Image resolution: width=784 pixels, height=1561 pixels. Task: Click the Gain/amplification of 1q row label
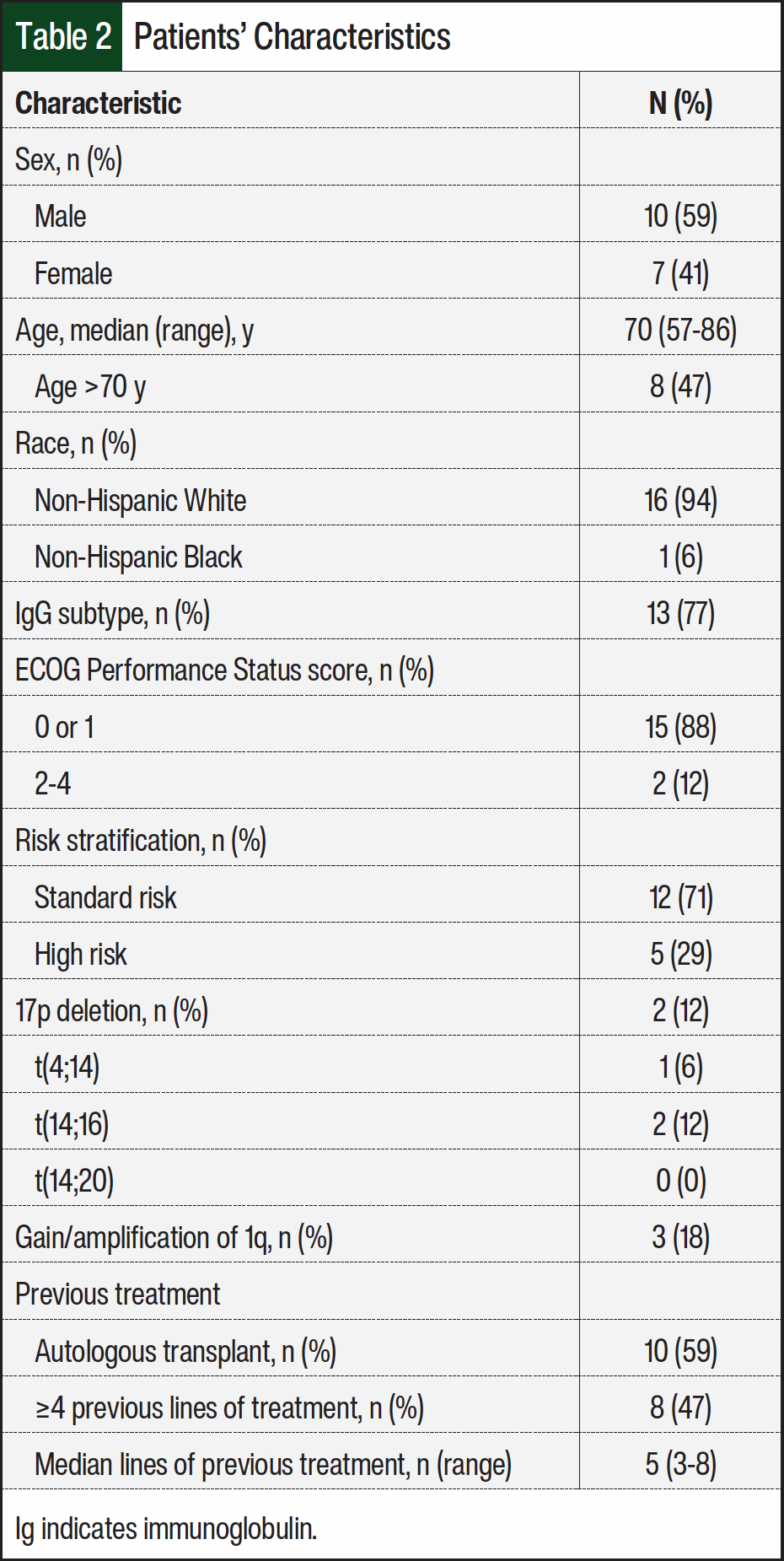pyautogui.click(x=174, y=1237)
